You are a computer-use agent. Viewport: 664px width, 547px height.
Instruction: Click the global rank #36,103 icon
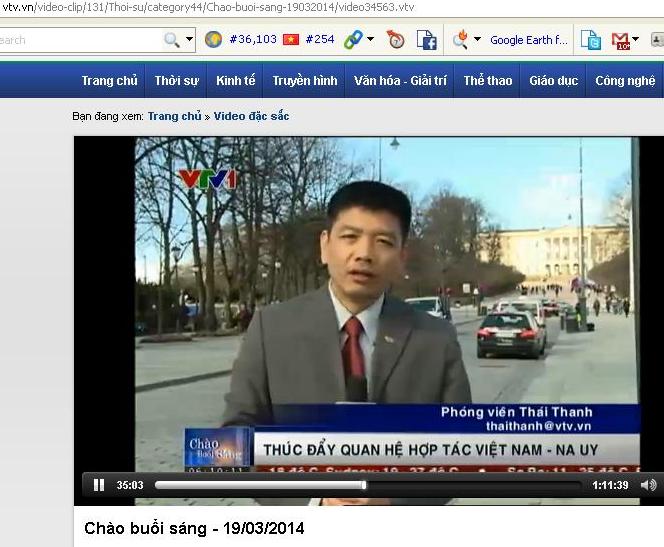214,40
